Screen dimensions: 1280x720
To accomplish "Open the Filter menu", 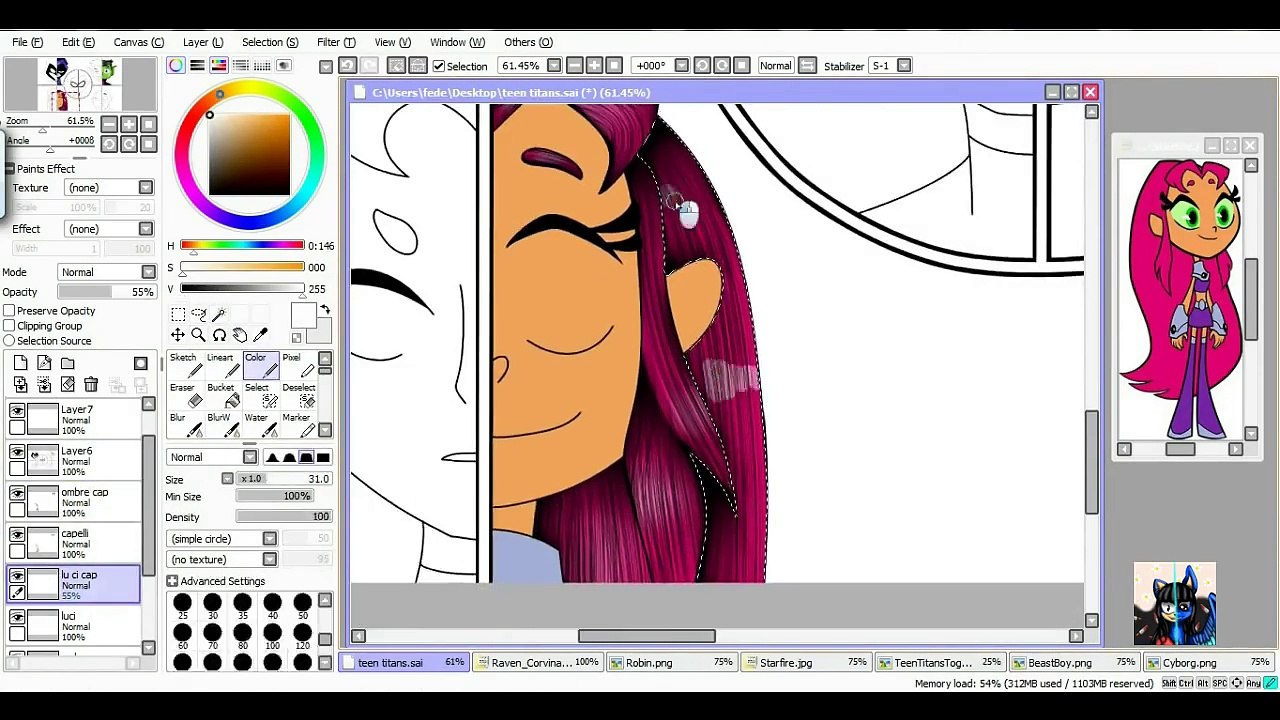I will pos(336,42).
